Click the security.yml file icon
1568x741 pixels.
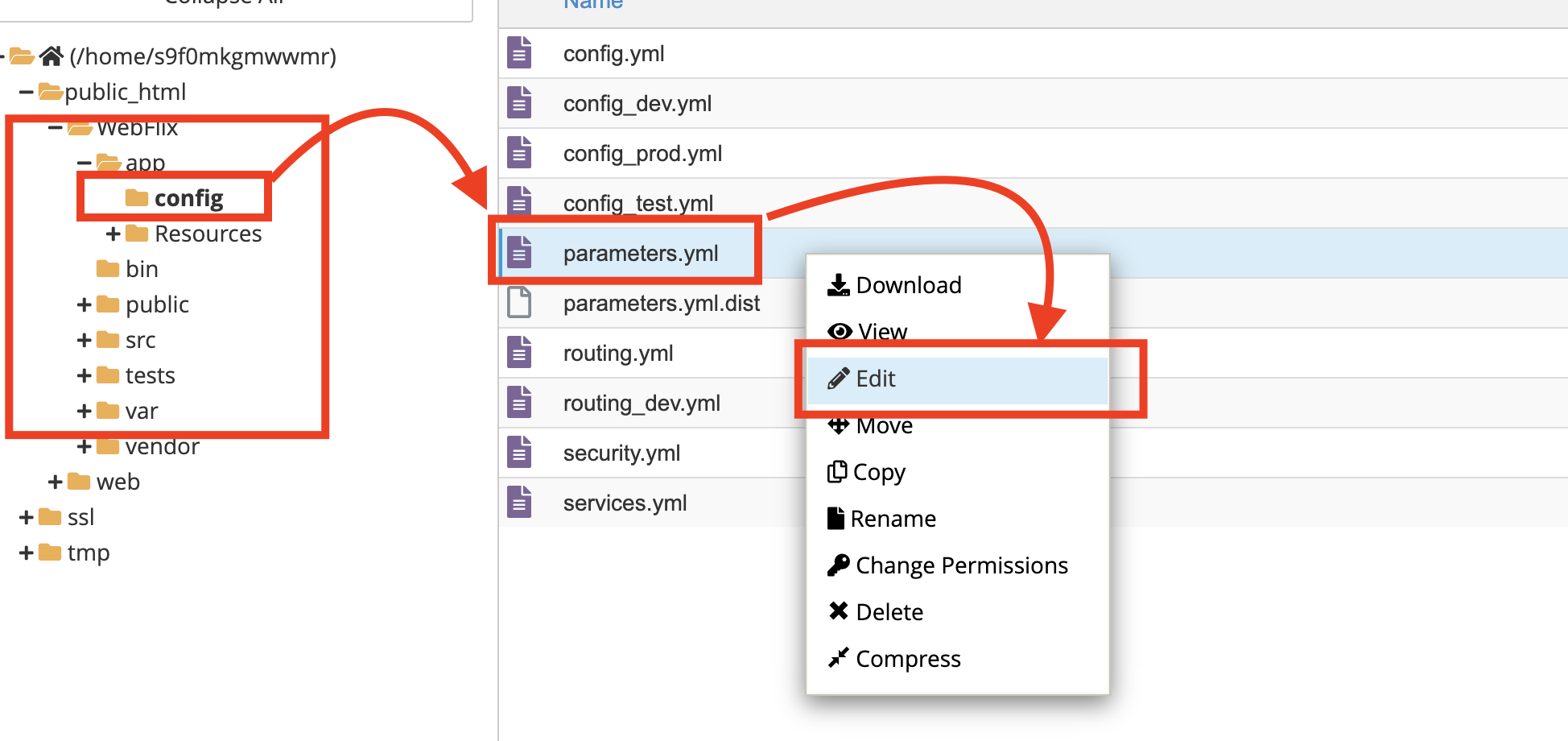(x=519, y=453)
